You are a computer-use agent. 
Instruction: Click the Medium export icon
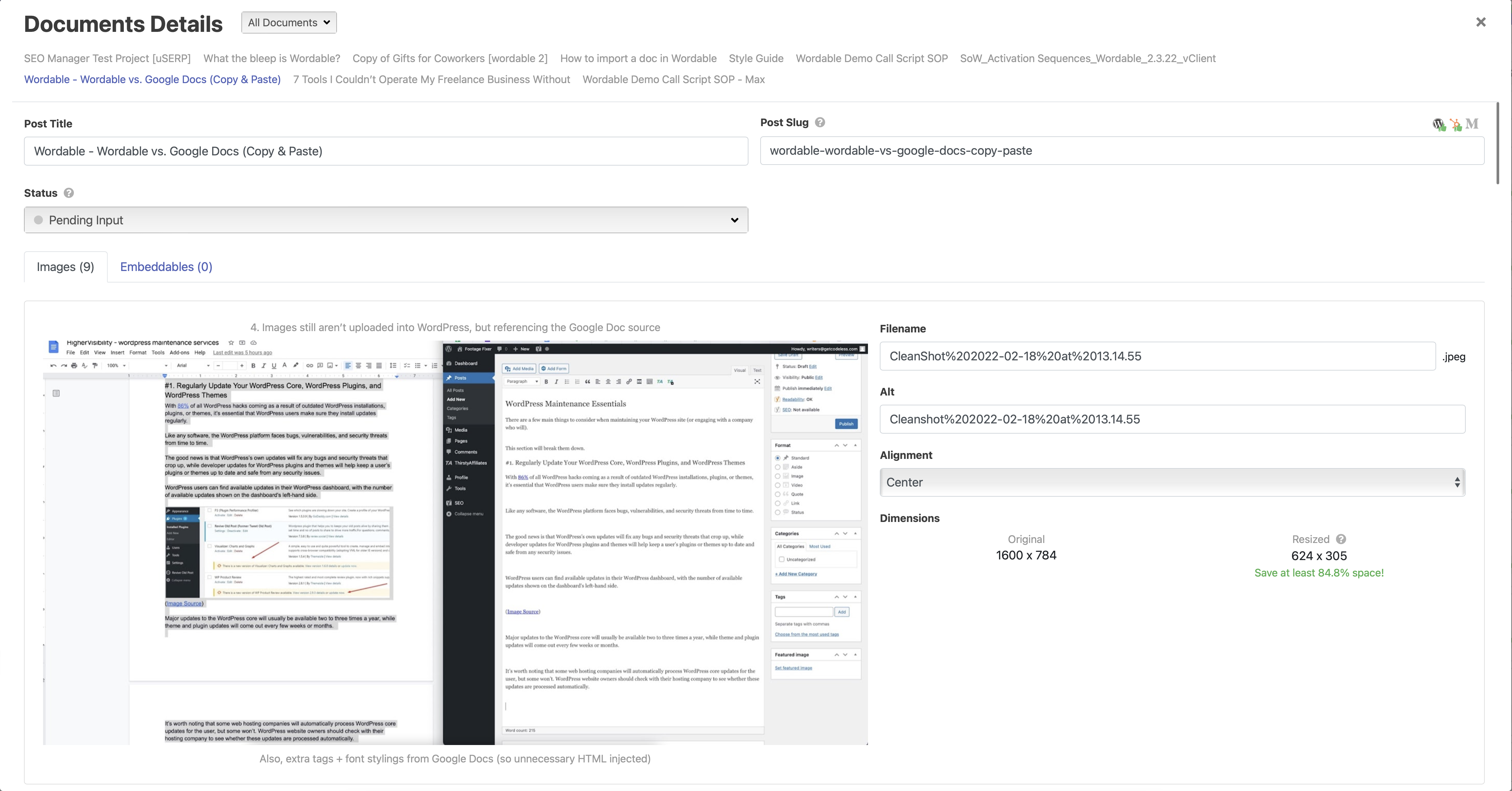coord(1472,123)
